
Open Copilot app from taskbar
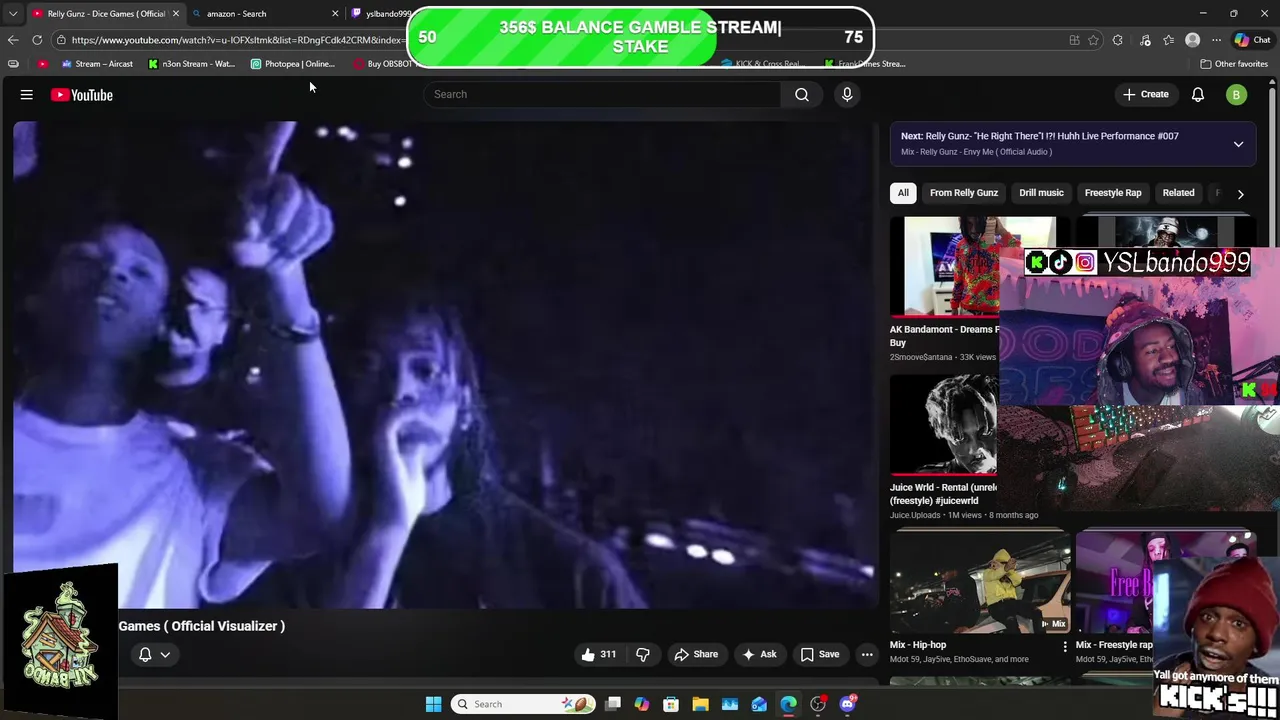(x=642, y=704)
